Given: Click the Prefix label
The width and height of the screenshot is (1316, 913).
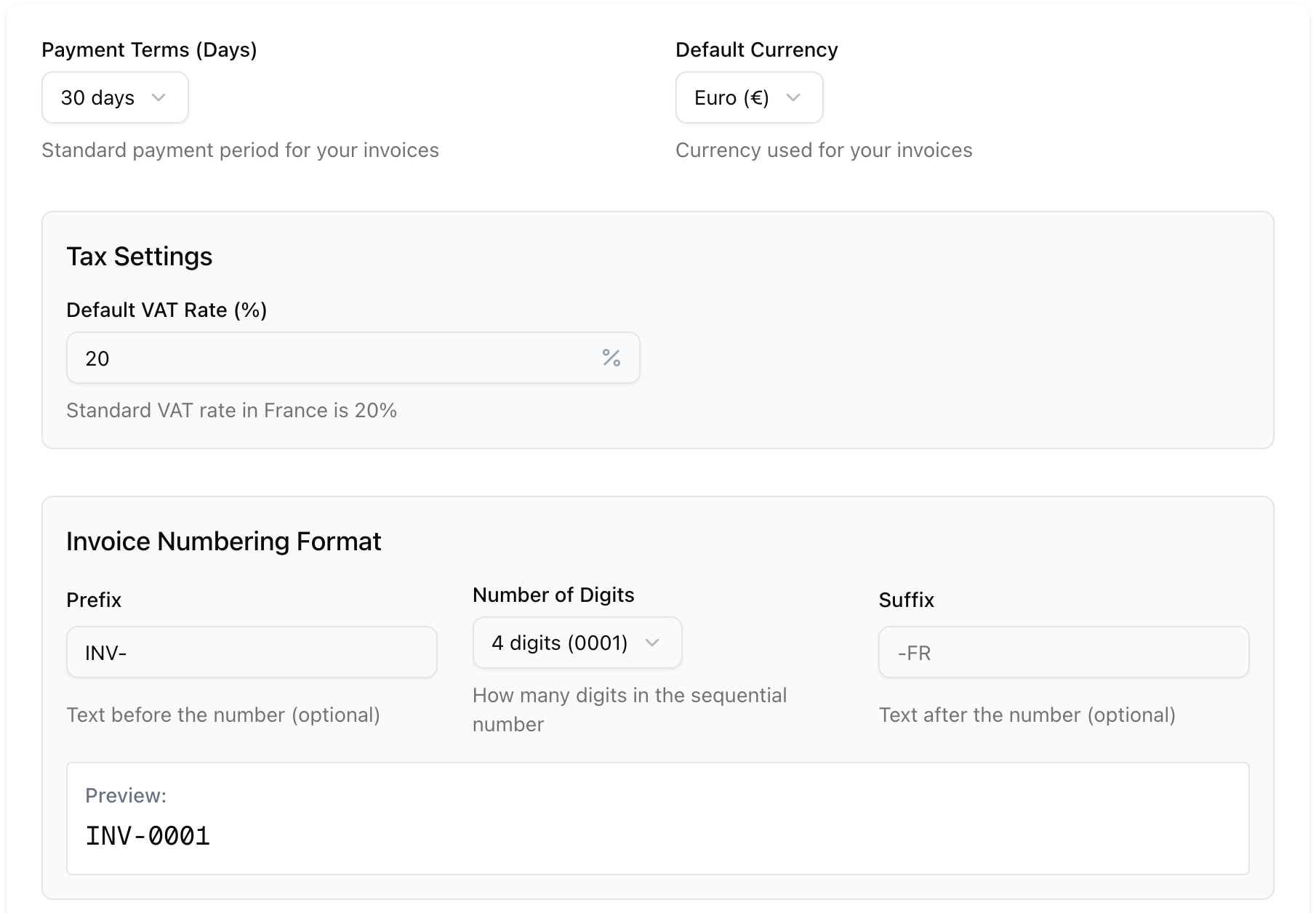Looking at the screenshot, I should [94, 600].
